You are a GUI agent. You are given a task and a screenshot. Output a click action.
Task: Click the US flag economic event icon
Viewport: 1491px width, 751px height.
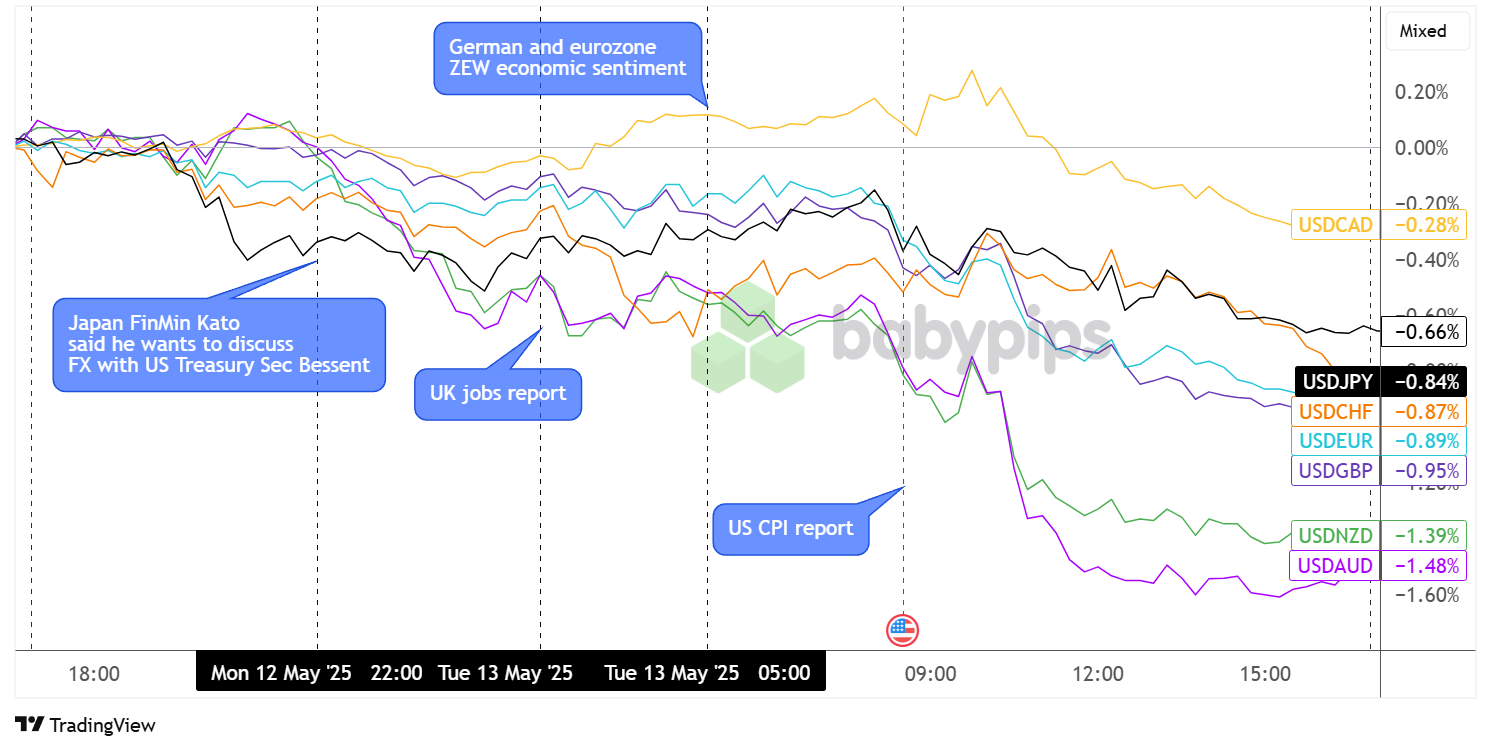pyautogui.click(x=902, y=630)
